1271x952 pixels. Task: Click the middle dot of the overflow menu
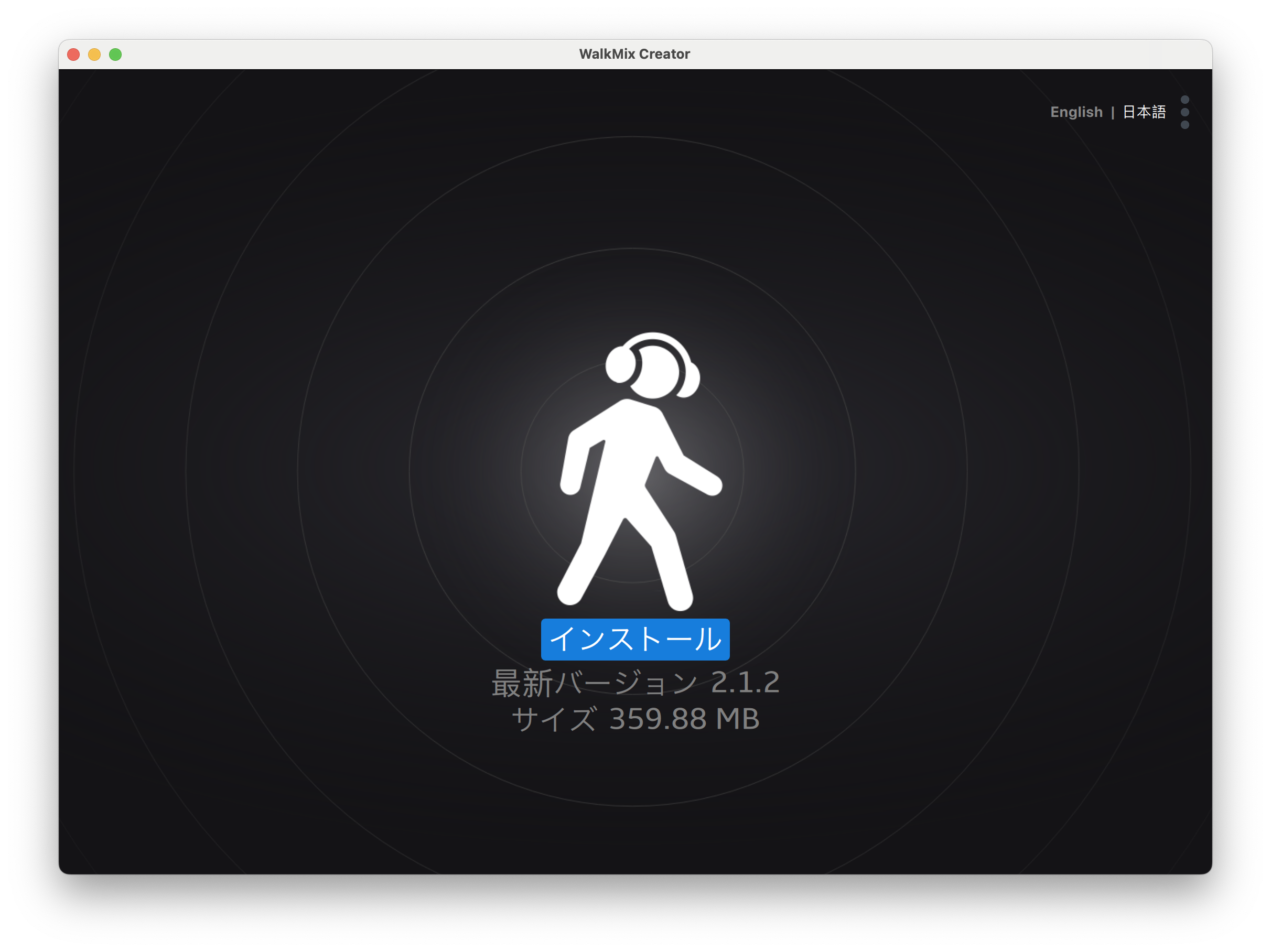click(1184, 112)
